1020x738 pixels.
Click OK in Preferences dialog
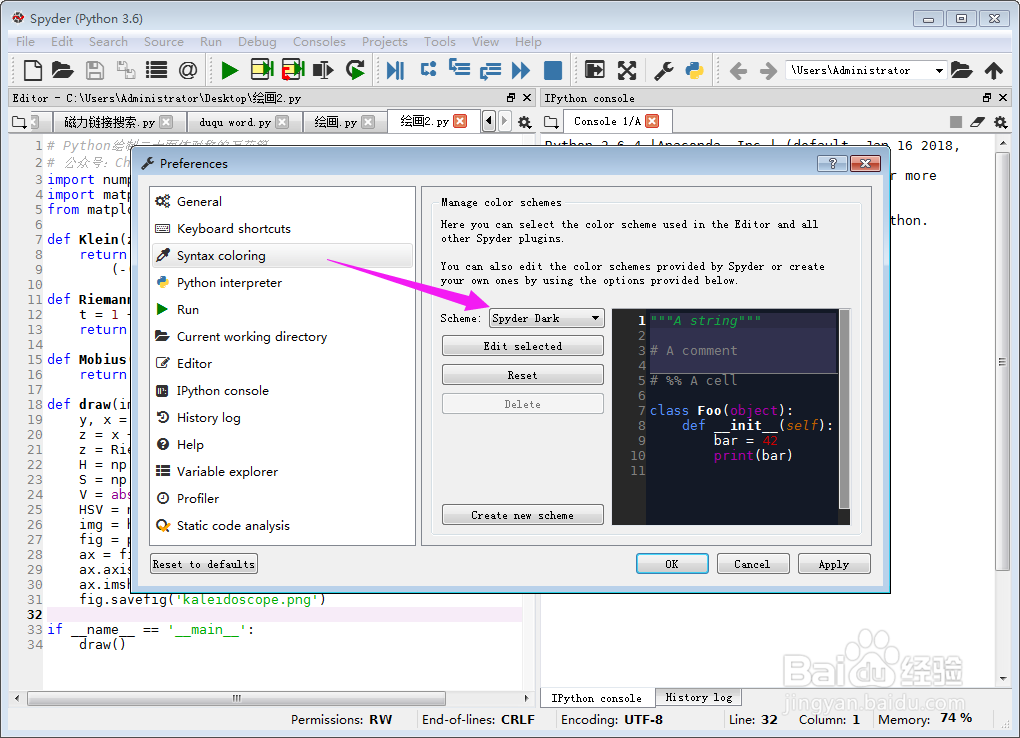(x=672, y=564)
